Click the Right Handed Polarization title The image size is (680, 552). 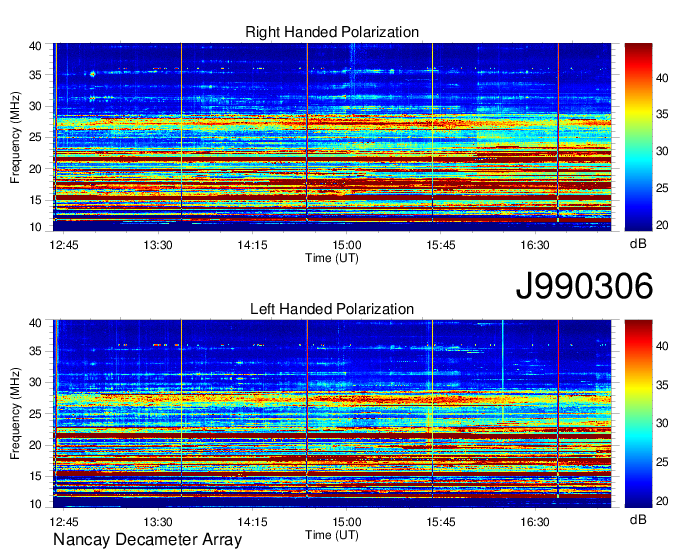click(332, 32)
